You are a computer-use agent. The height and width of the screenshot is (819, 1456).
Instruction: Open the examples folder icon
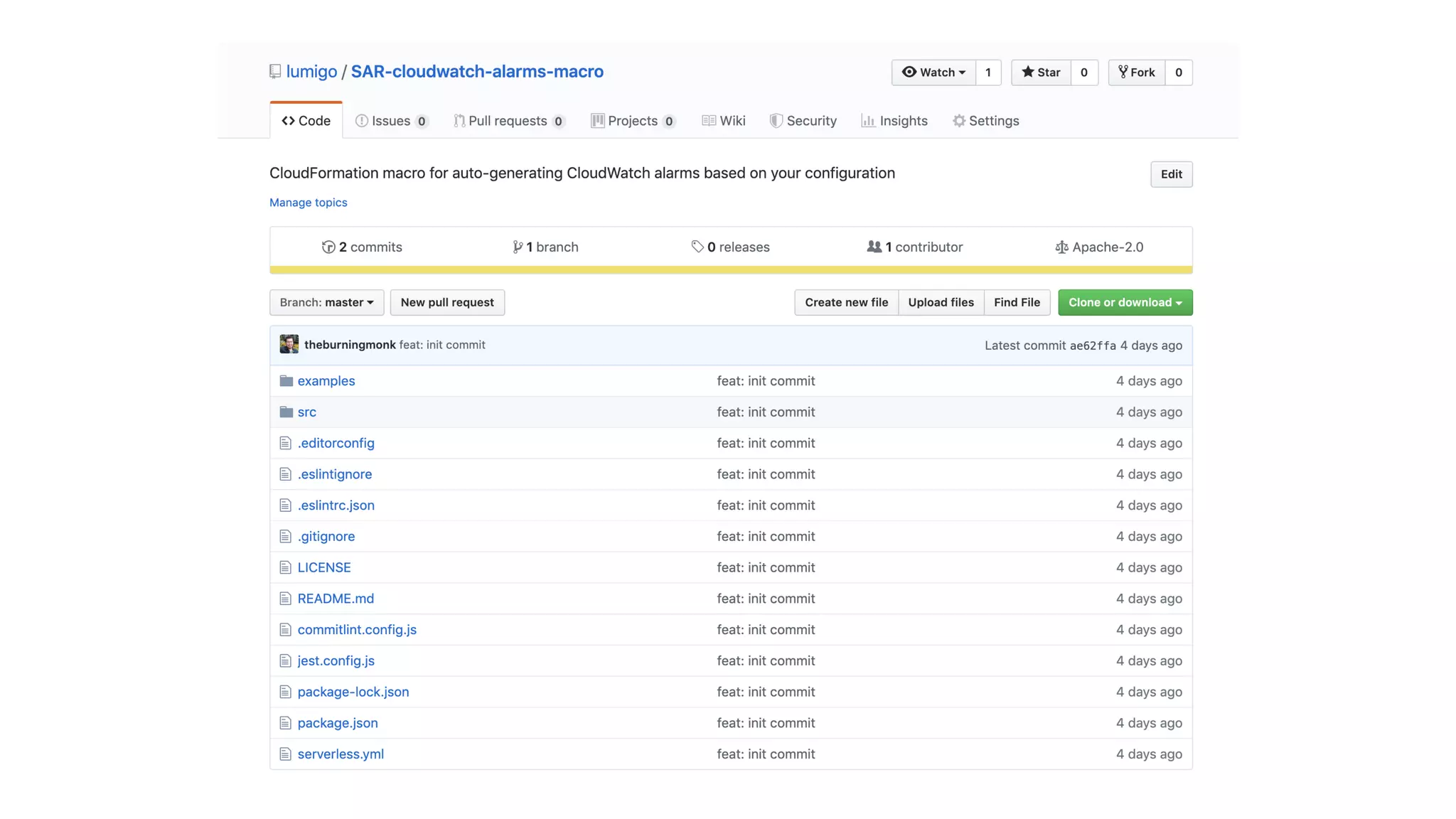[286, 381]
